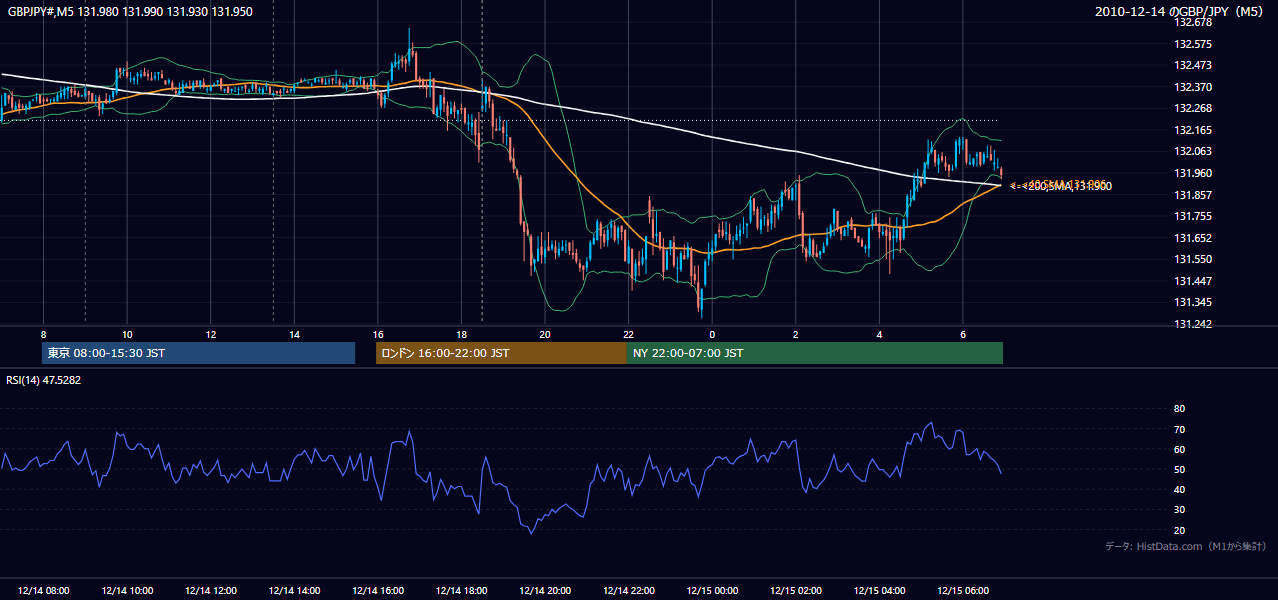The width and height of the screenshot is (1278, 600).
Task: Click RSI scale value 70
Action: point(1179,429)
